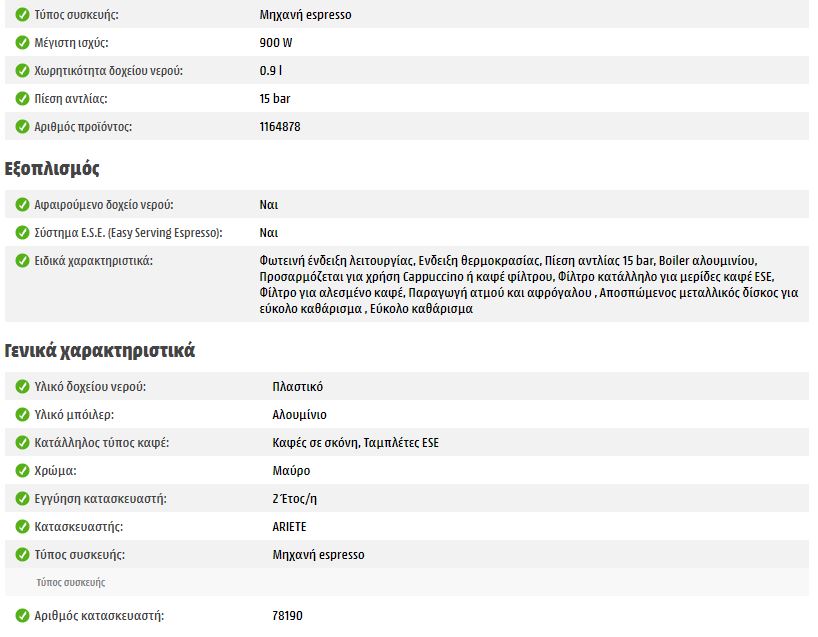Click the green check beside Αριθμός προϊόντος
The width and height of the screenshot is (818, 637).
(22, 127)
